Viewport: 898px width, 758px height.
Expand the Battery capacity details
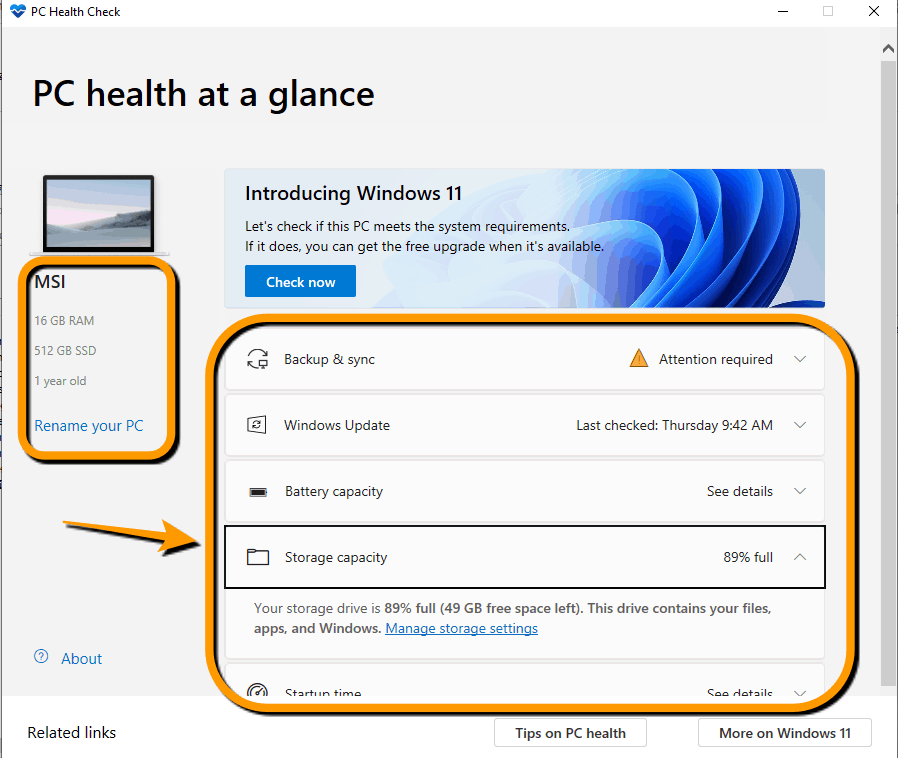pyautogui.click(x=799, y=491)
